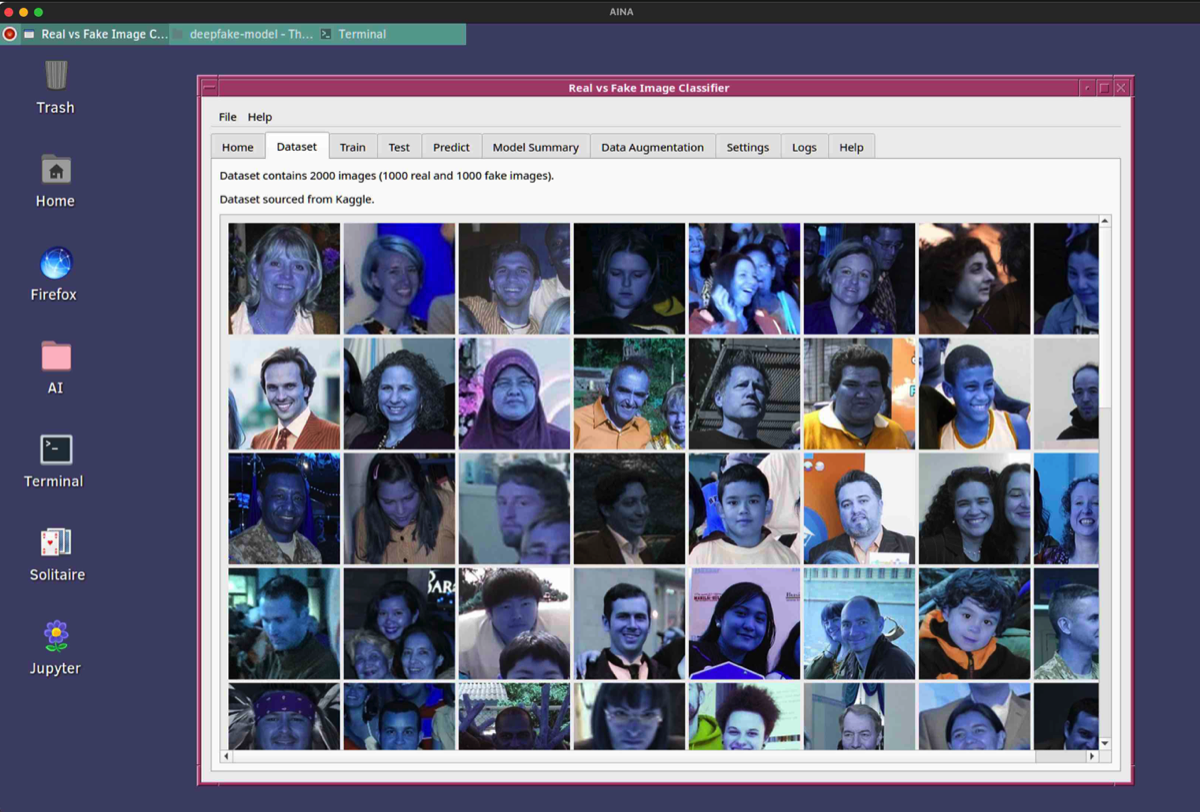Select the first thumbnail of blonde woman
The image size is (1200, 812).
[x=284, y=278]
